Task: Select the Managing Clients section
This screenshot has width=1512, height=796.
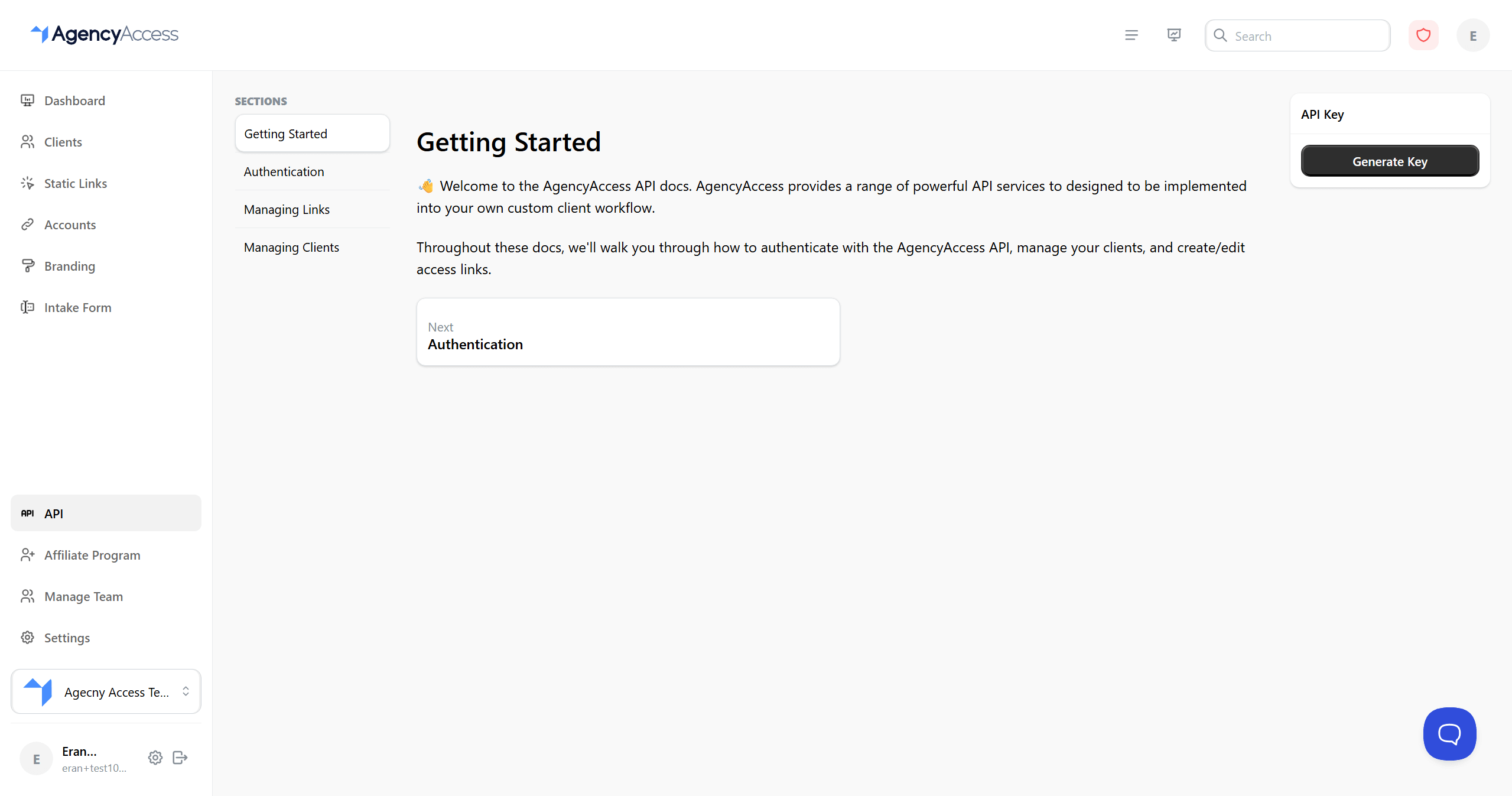Action: pos(291,247)
